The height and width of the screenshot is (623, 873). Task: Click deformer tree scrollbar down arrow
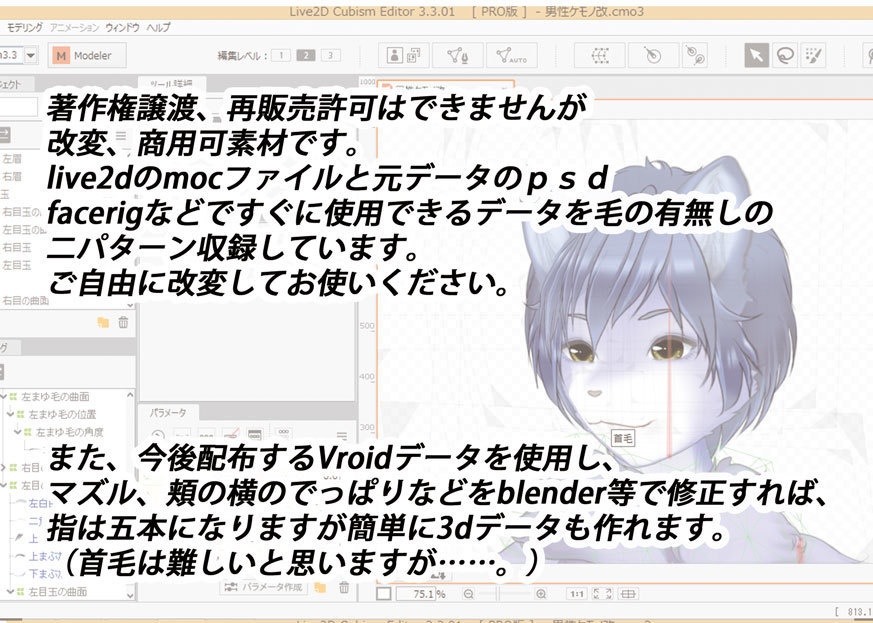(x=130, y=595)
